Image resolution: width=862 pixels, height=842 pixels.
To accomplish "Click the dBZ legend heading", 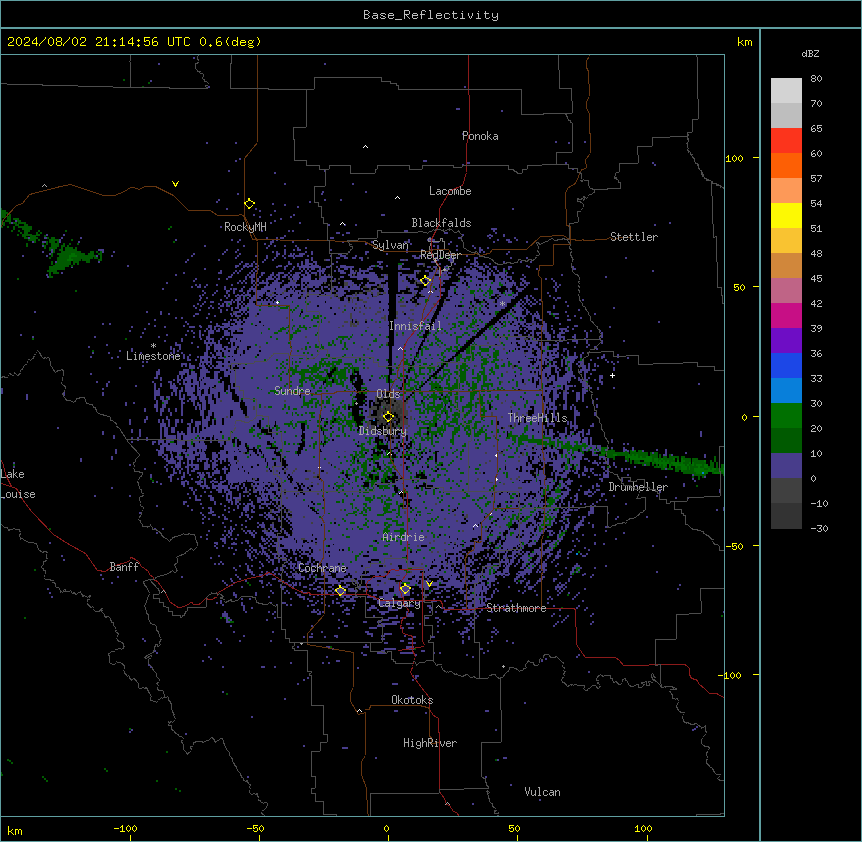I will tap(810, 54).
